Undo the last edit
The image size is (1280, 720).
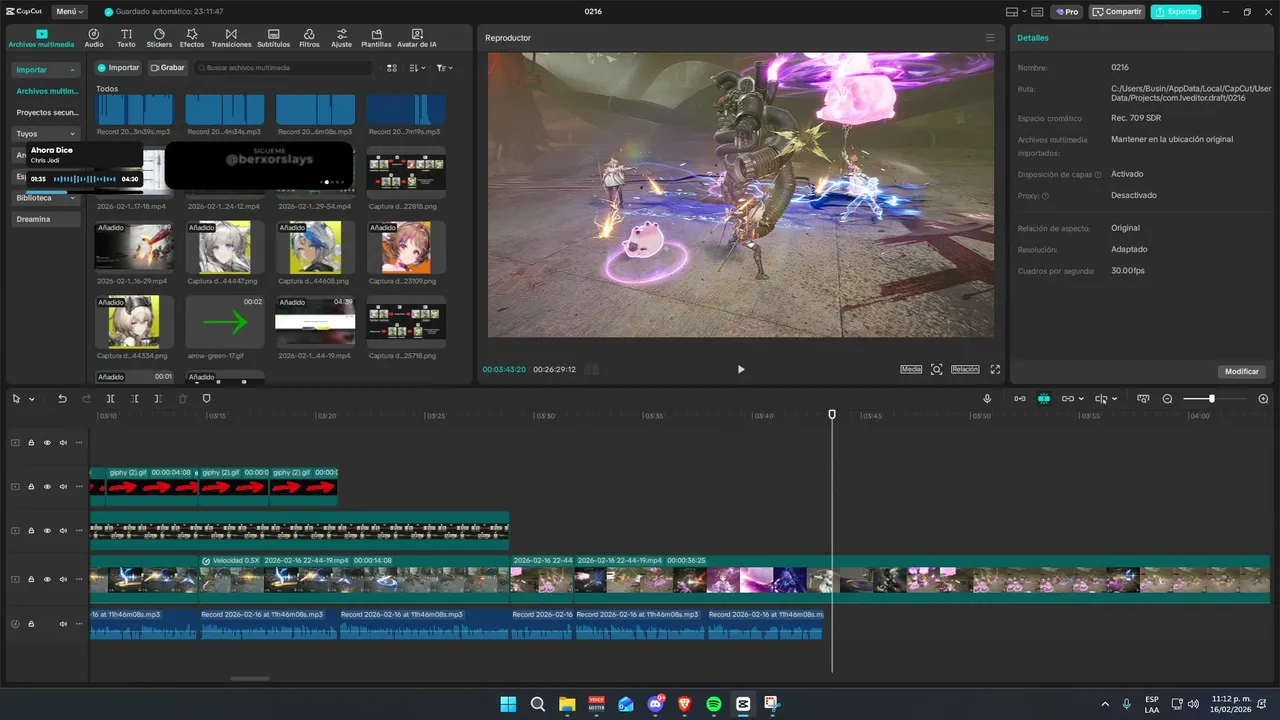pos(62,398)
